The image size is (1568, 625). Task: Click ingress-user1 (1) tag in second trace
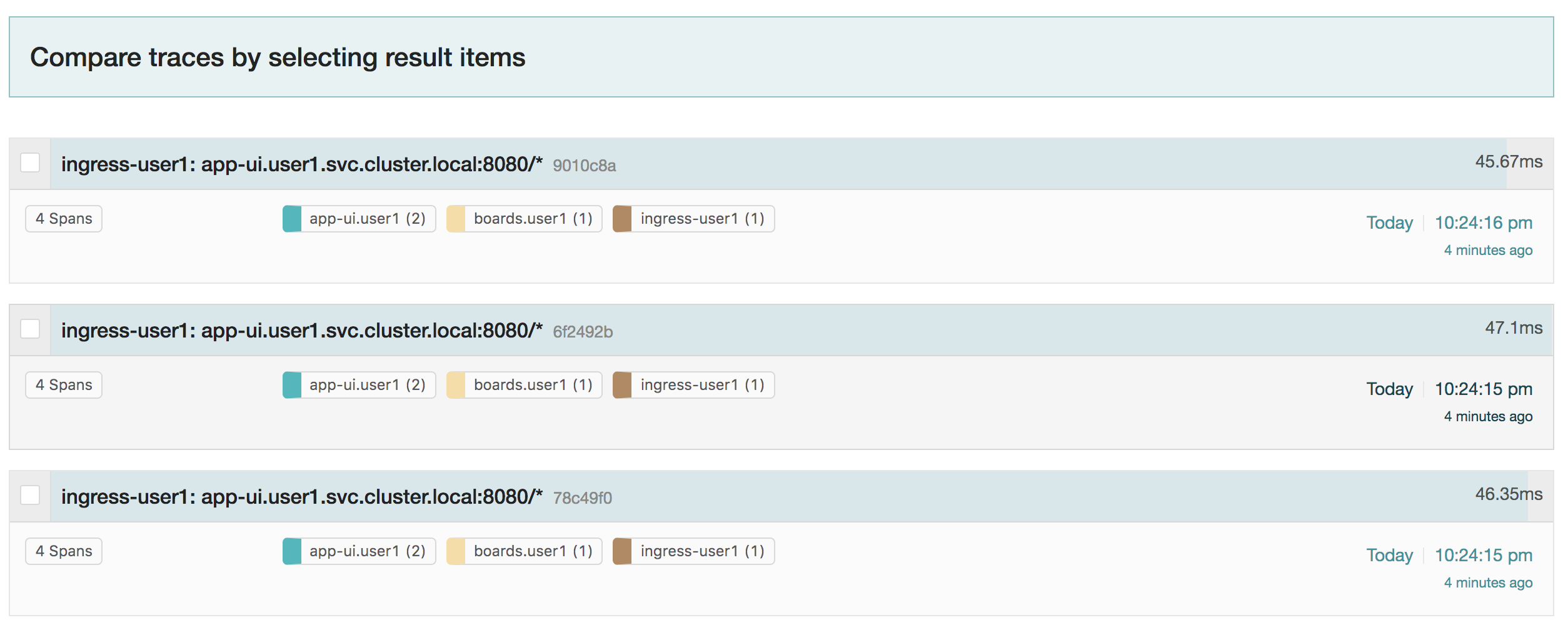point(694,385)
